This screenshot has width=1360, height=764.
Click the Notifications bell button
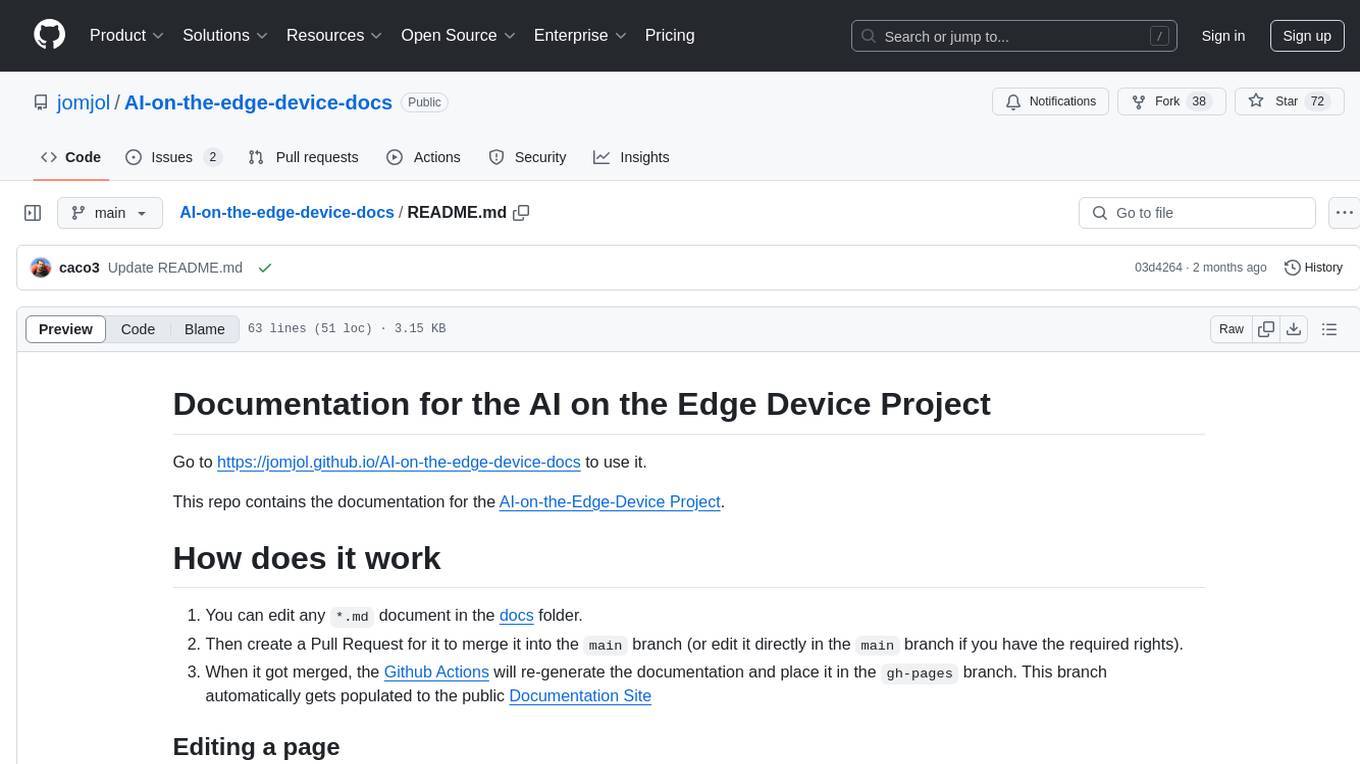point(1051,102)
